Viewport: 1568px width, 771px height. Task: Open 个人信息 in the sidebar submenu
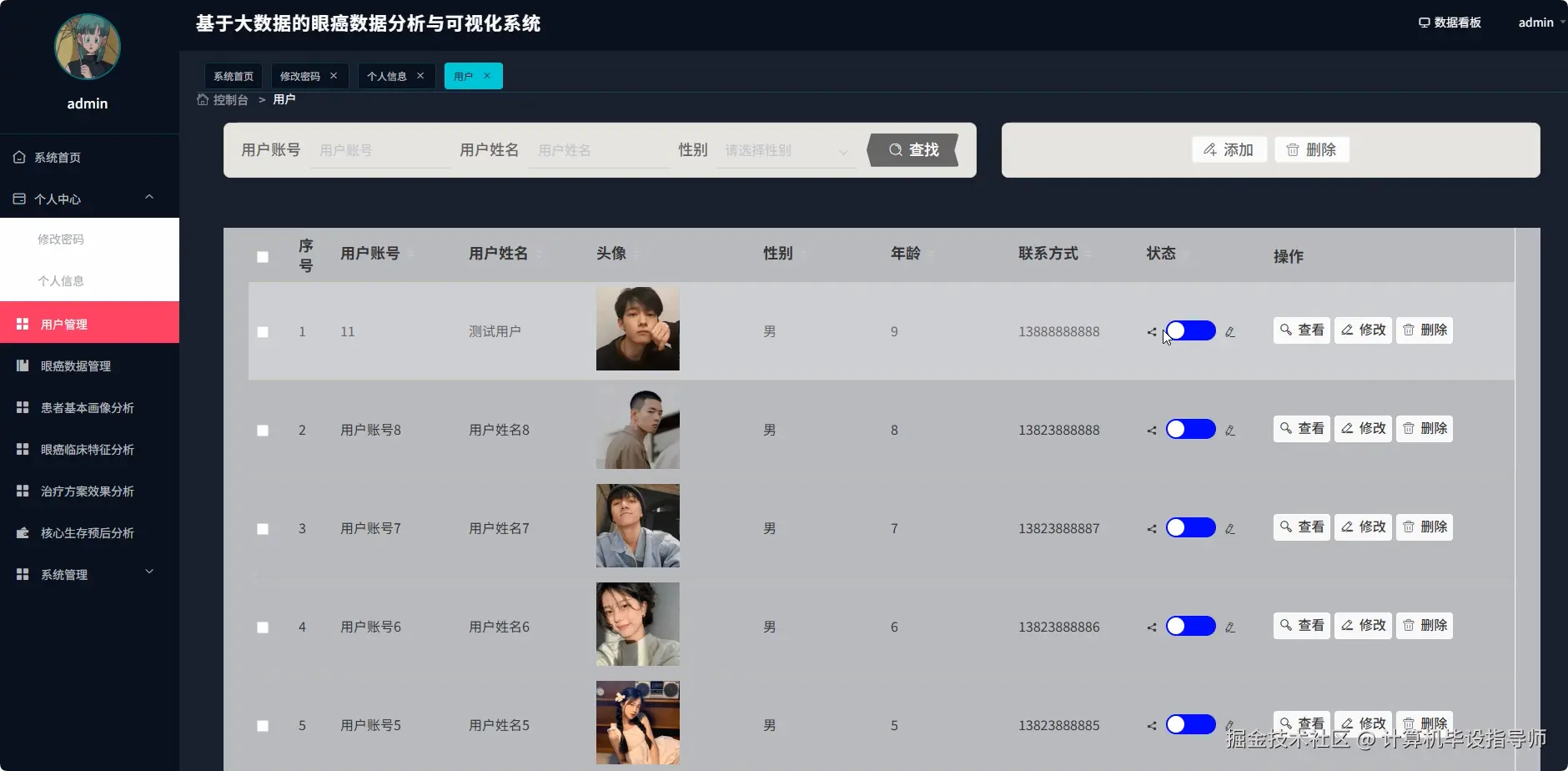click(x=89, y=280)
